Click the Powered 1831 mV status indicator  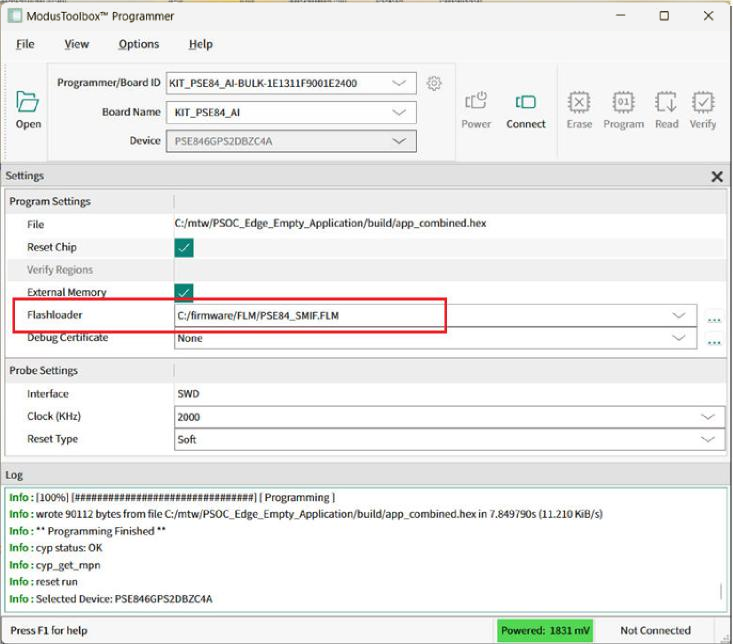click(x=545, y=630)
